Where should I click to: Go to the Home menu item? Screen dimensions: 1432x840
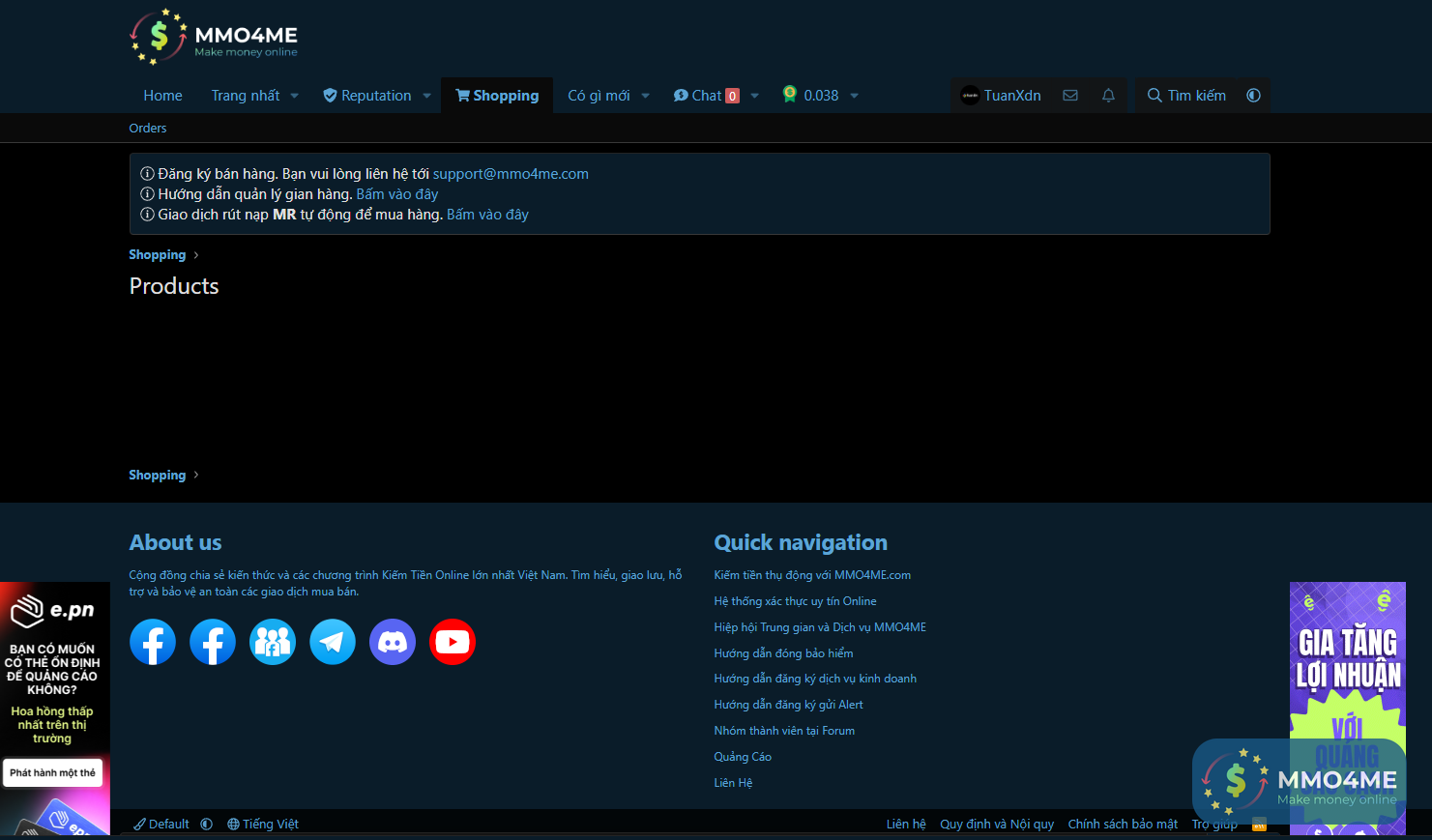pyautogui.click(x=162, y=96)
